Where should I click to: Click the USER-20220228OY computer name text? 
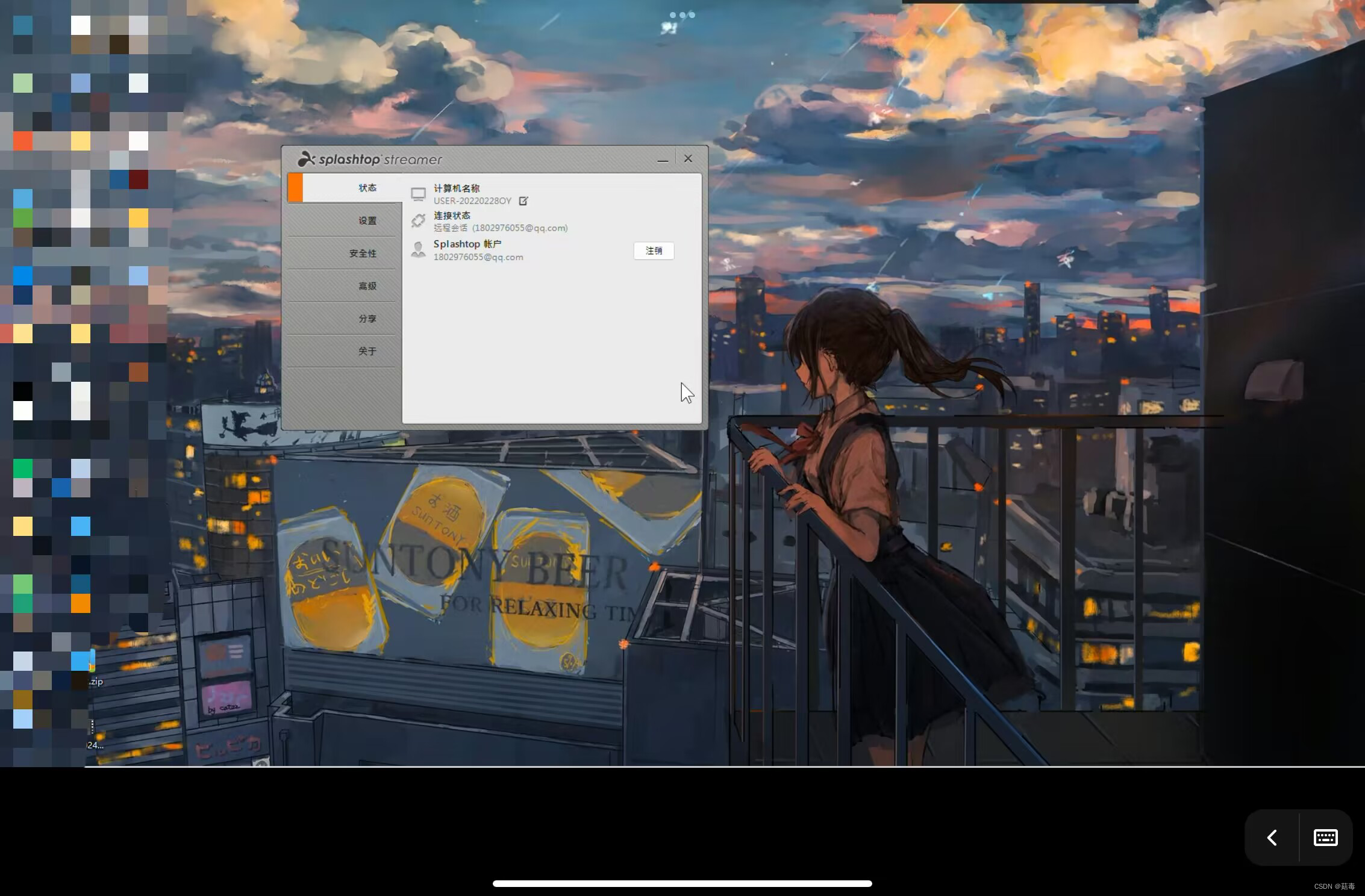[472, 201]
